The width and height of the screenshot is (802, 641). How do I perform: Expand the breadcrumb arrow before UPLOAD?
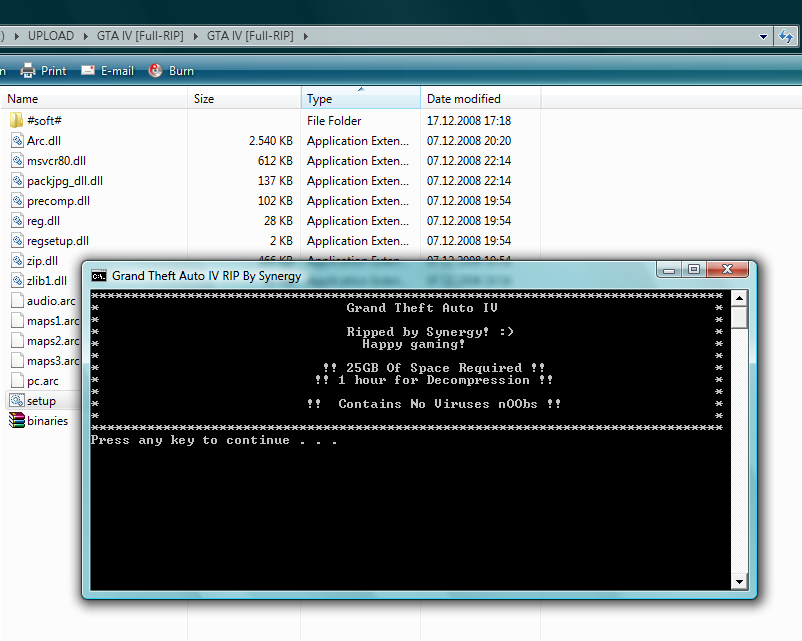17,36
